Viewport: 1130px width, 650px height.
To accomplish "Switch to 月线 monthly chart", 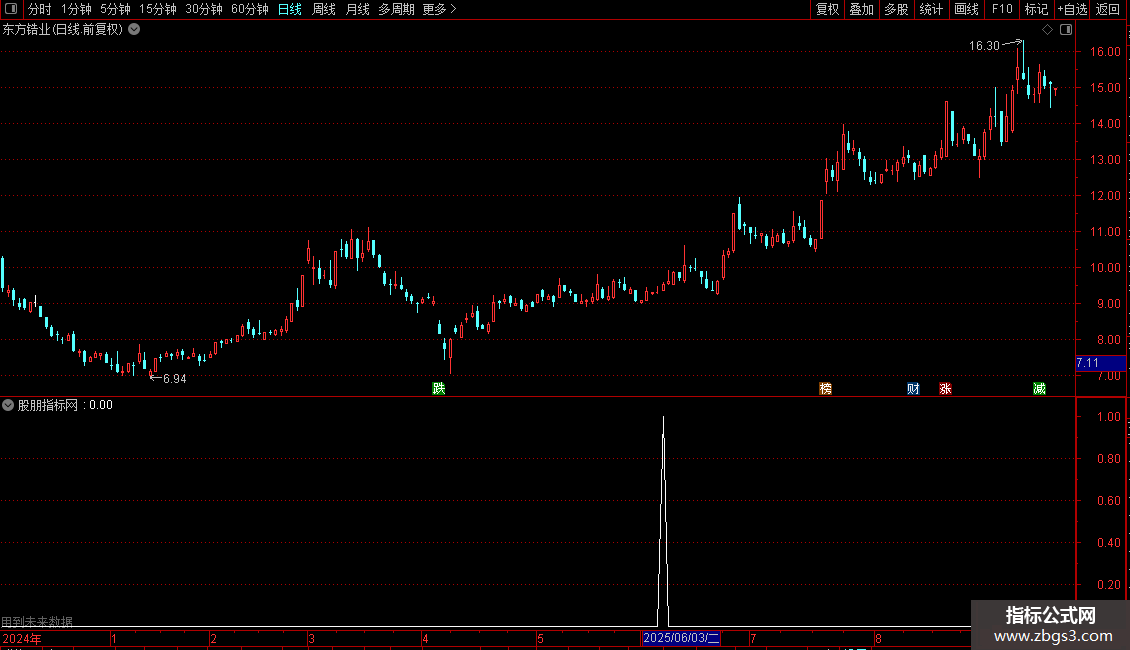I will pyautogui.click(x=357, y=9).
